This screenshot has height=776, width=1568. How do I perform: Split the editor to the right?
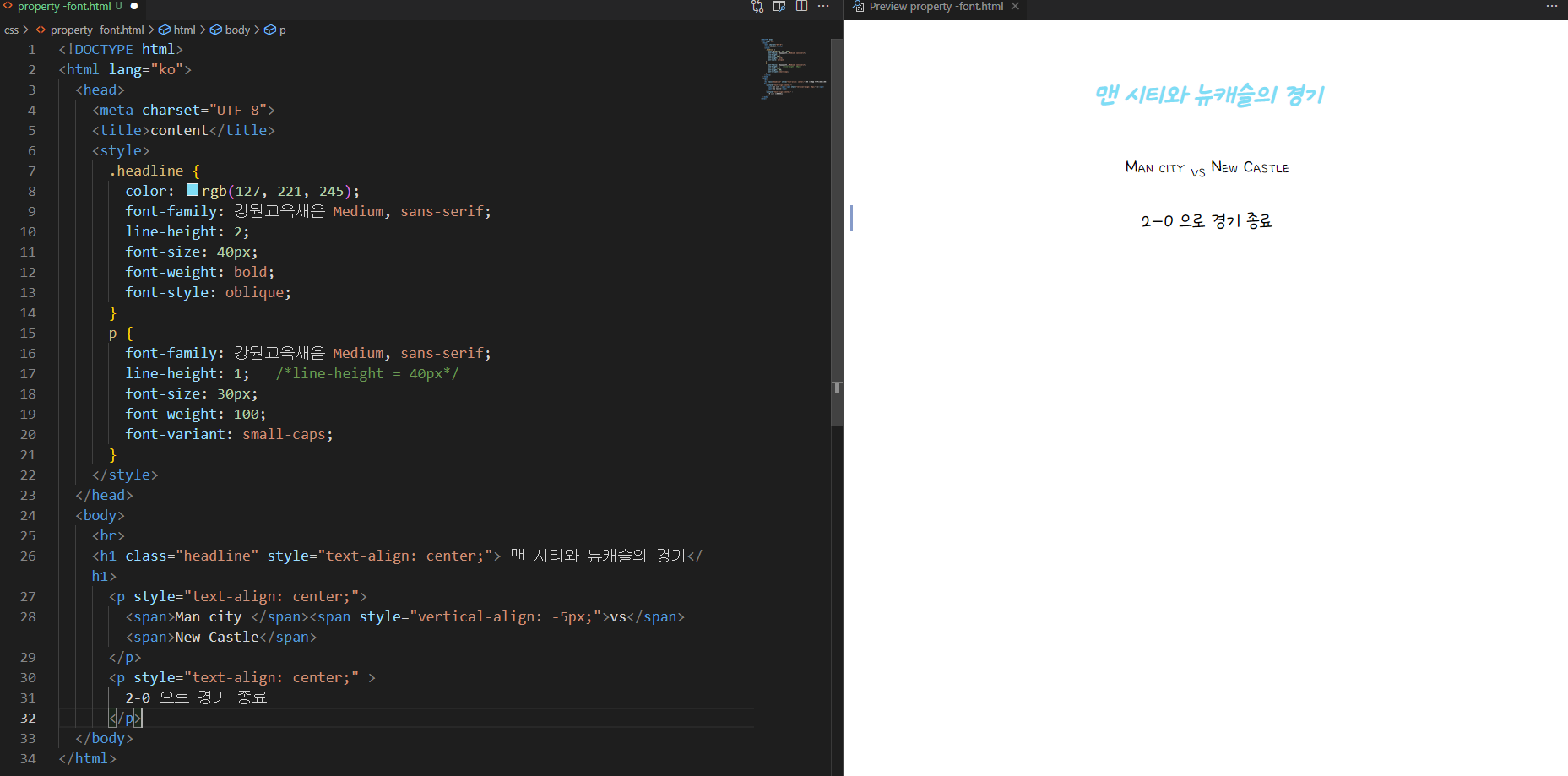click(x=801, y=6)
